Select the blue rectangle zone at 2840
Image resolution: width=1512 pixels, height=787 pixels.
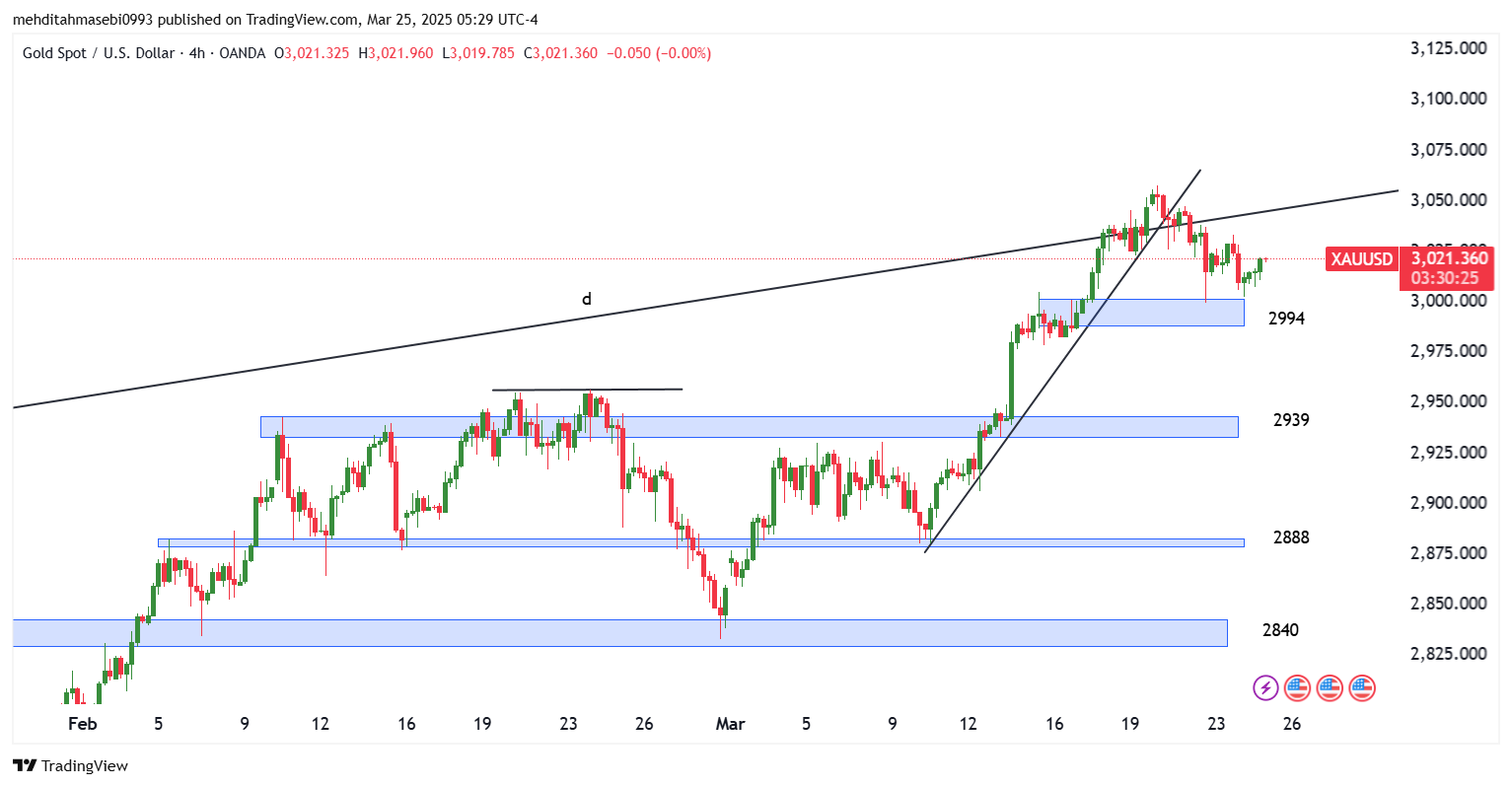pos(619,633)
